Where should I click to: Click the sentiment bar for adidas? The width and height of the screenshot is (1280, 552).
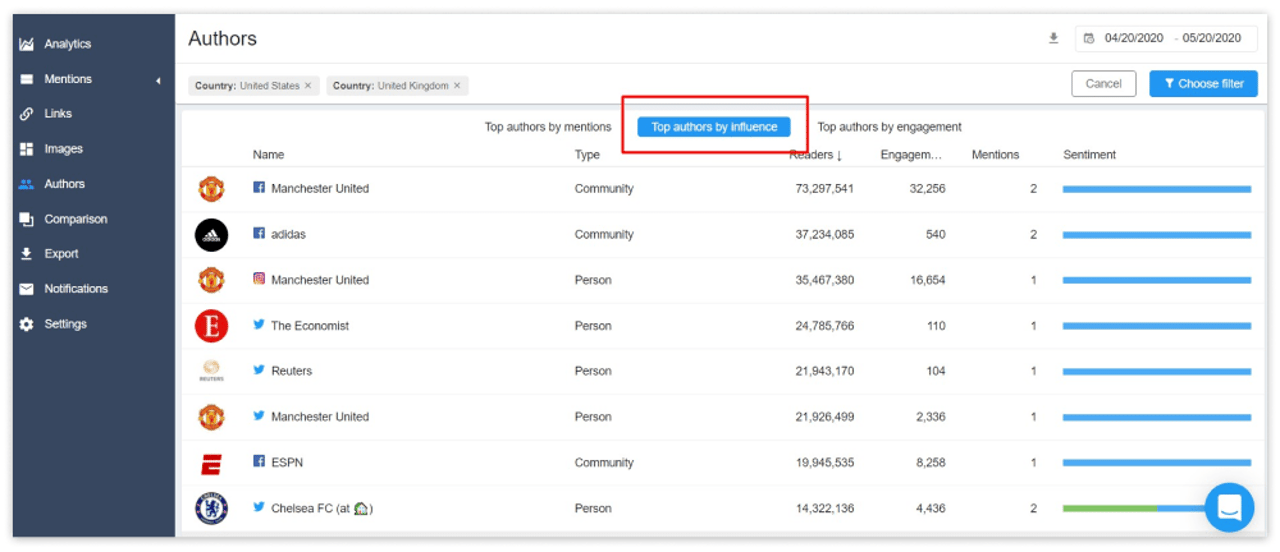coord(1156,235)
